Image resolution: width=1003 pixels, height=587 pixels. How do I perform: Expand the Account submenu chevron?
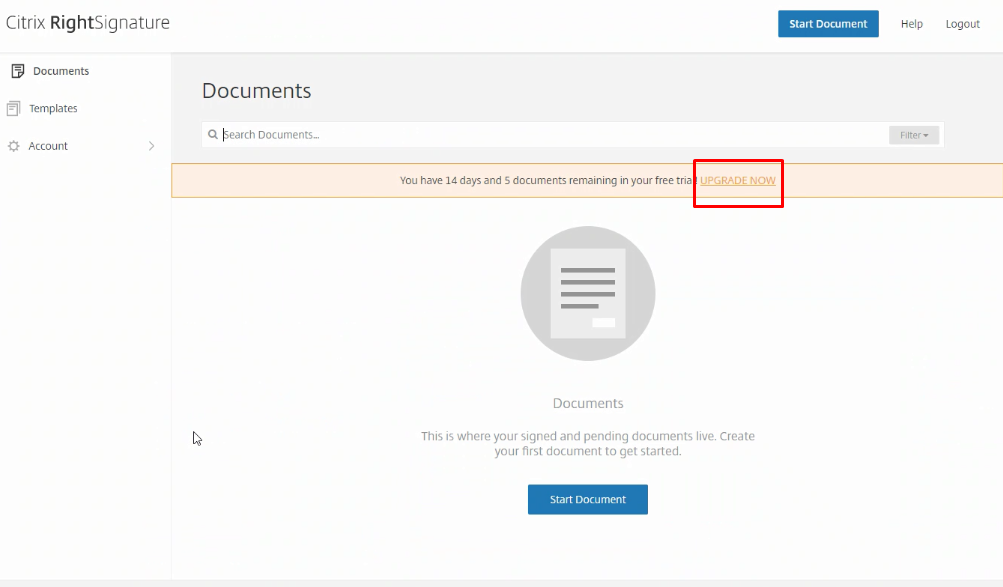click(152, 146)
